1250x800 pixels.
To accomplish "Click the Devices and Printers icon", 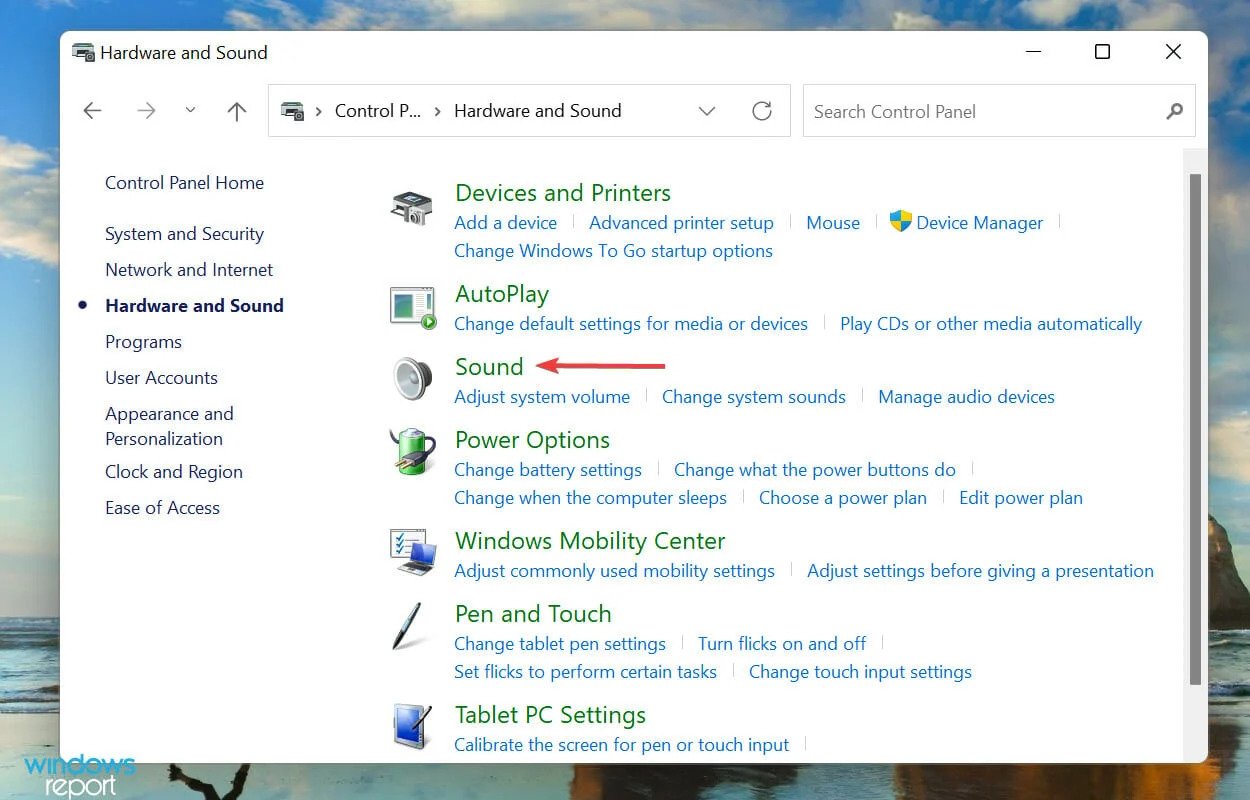I will [x=411, y=208].
